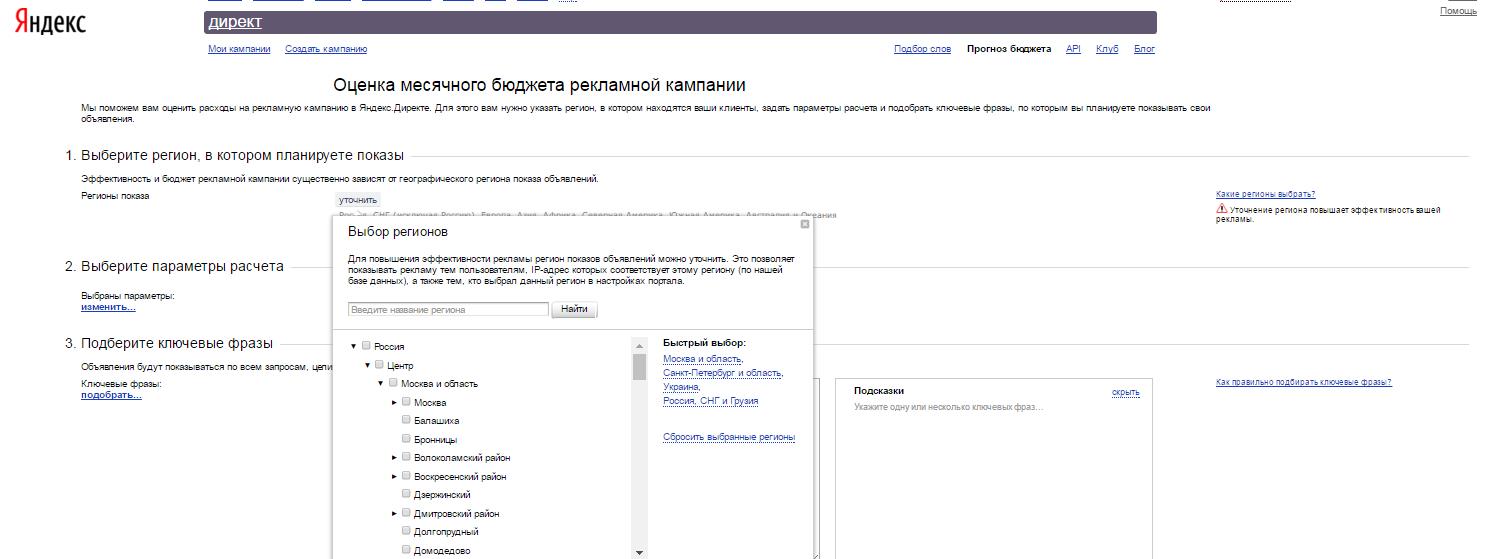Click the Помощь link

click(x=1458, y=11)
